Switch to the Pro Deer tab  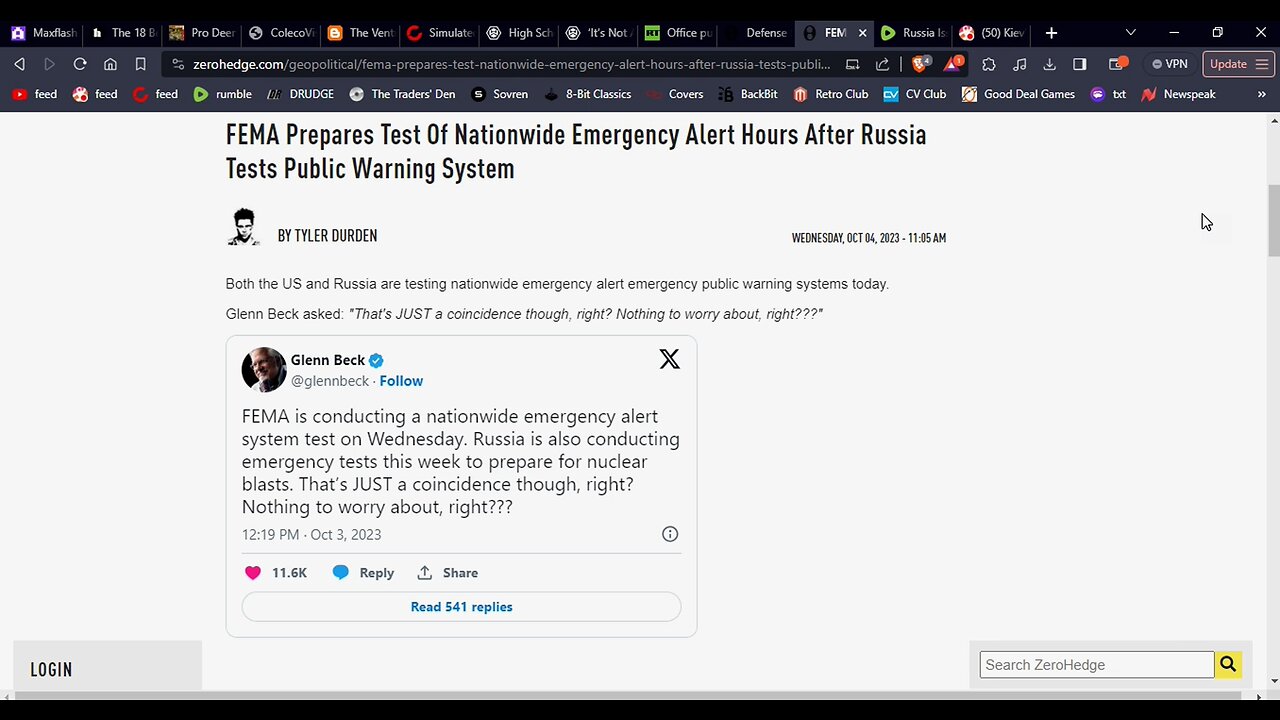pyautogui.click(x=202, y=33)
